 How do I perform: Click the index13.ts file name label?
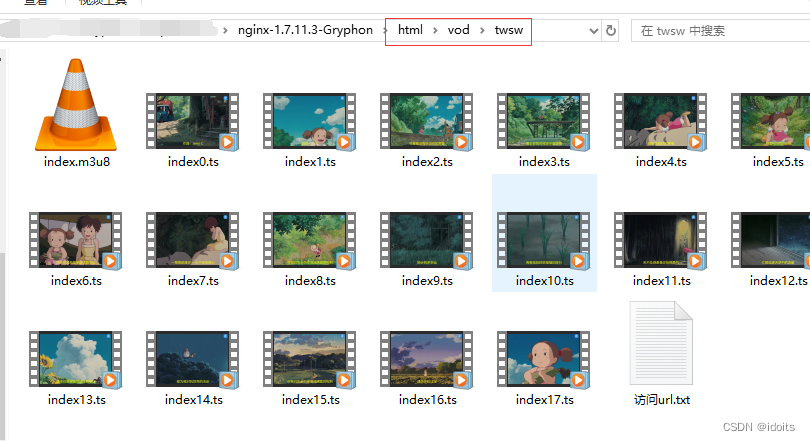tap(76, 400)
